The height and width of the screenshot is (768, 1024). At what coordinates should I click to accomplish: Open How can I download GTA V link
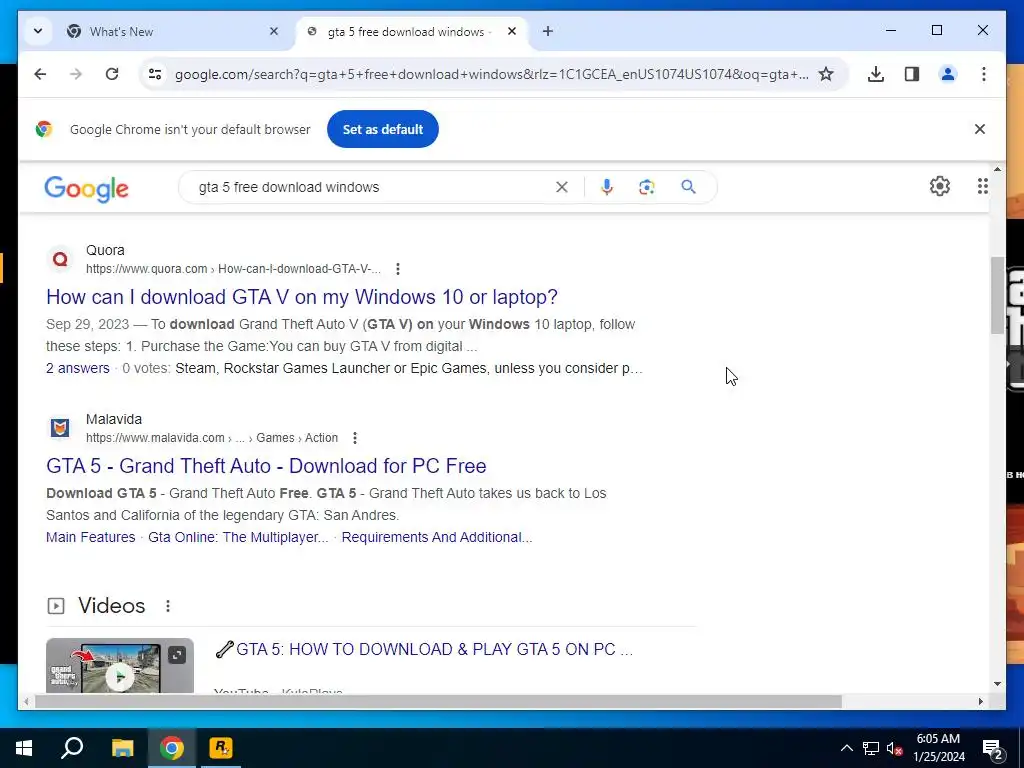coord(302,297)
